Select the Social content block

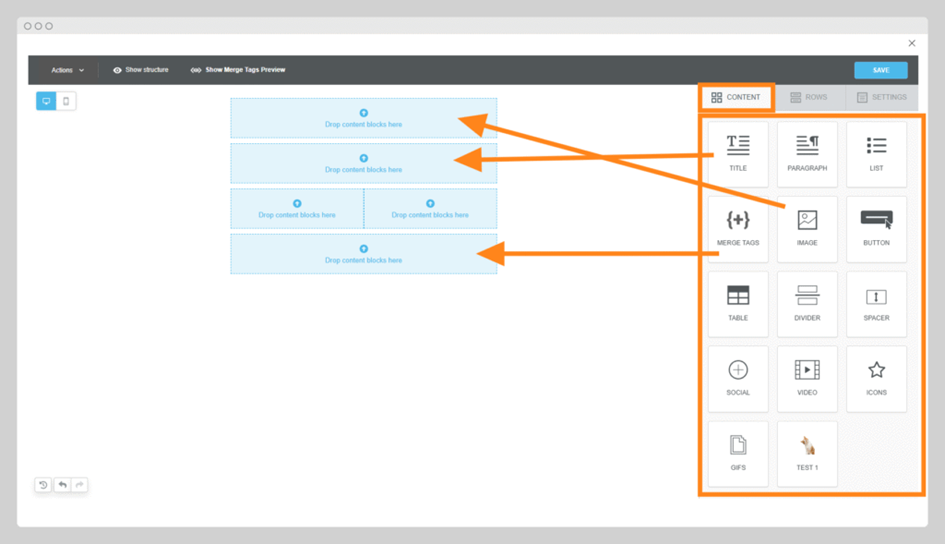pos(738,378)
